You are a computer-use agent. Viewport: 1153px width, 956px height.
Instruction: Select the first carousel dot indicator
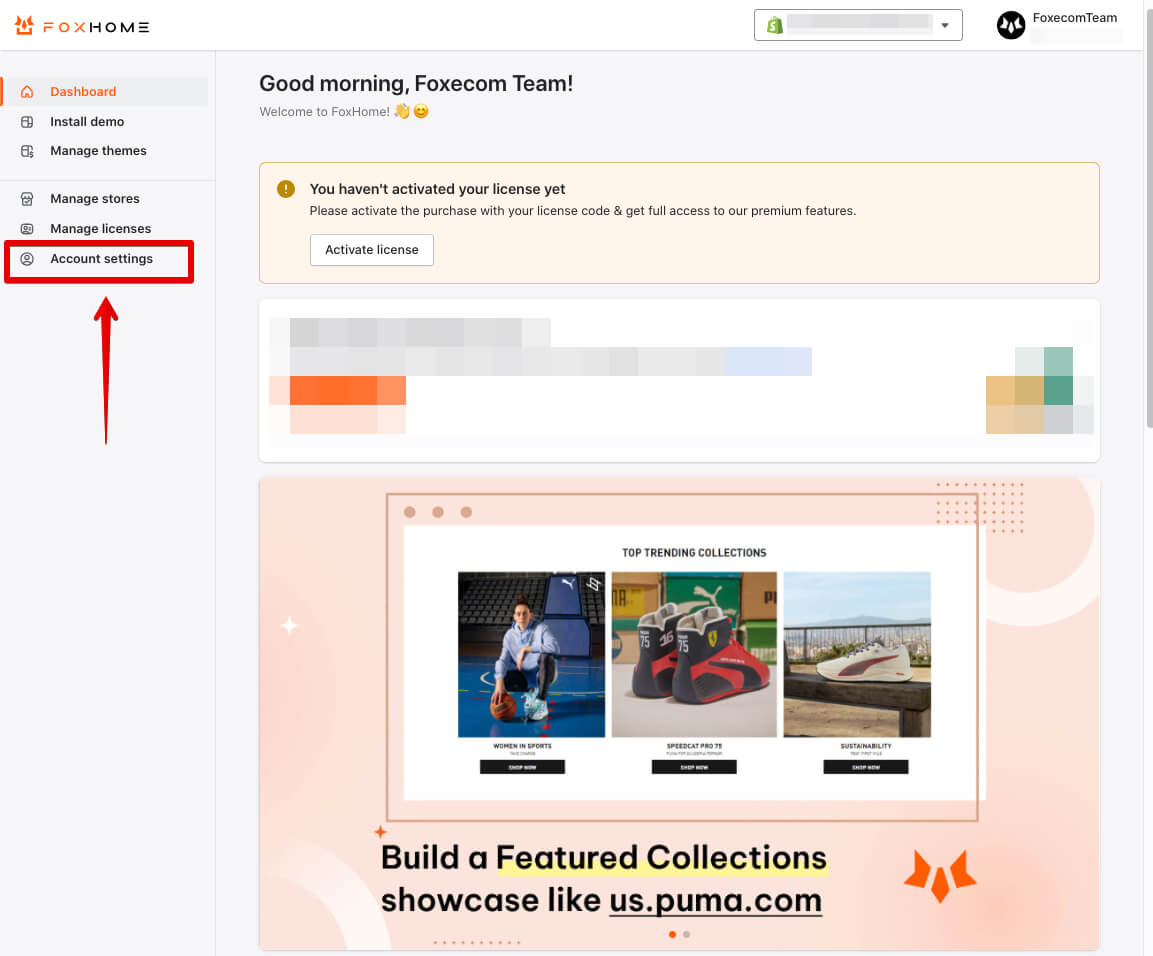[x=672, y=935]
